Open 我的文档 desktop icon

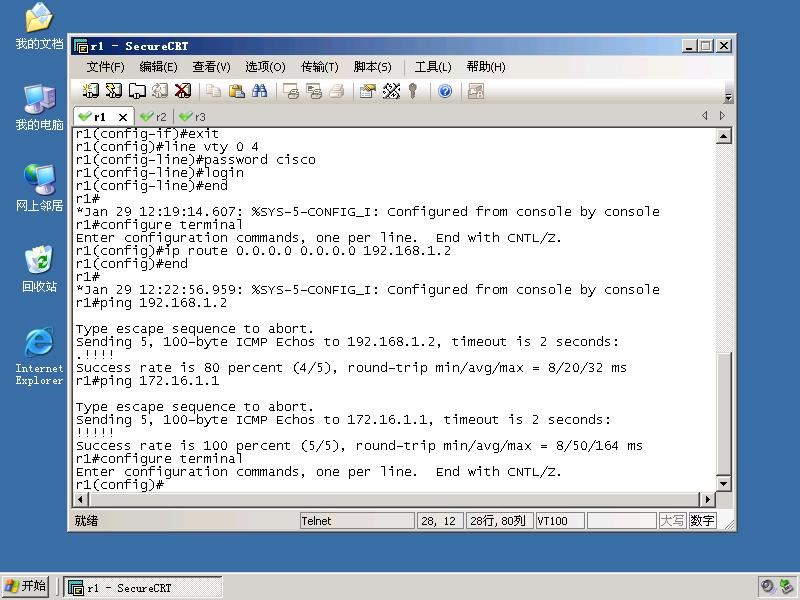tap(39, 27)
